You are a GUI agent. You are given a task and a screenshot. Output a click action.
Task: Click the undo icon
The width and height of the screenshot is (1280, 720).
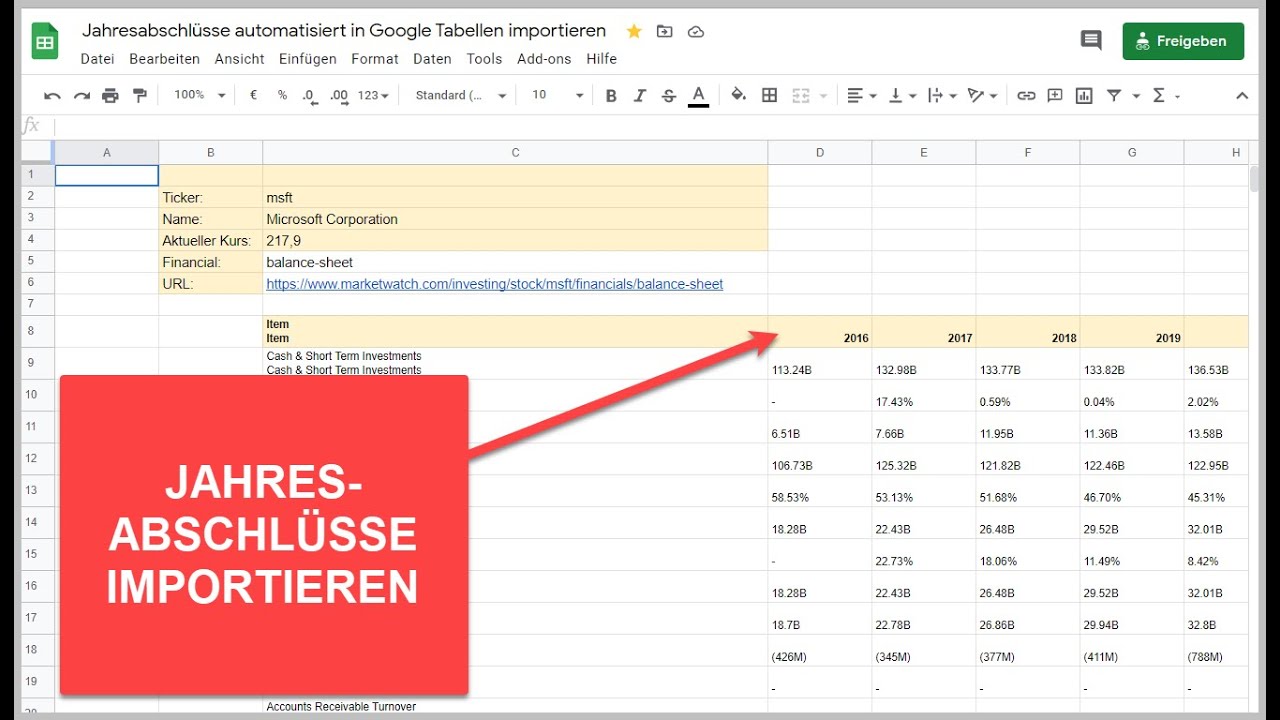53,95
